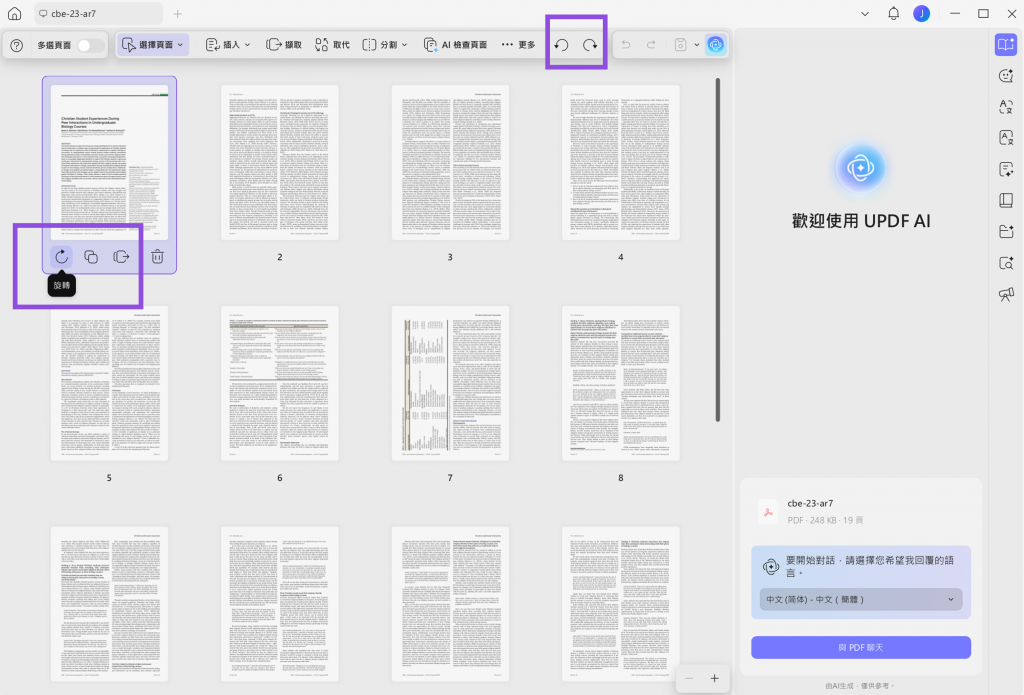Open the folder tools sidebar icon
The image size is (1024, 695).
pos(1006,231)
